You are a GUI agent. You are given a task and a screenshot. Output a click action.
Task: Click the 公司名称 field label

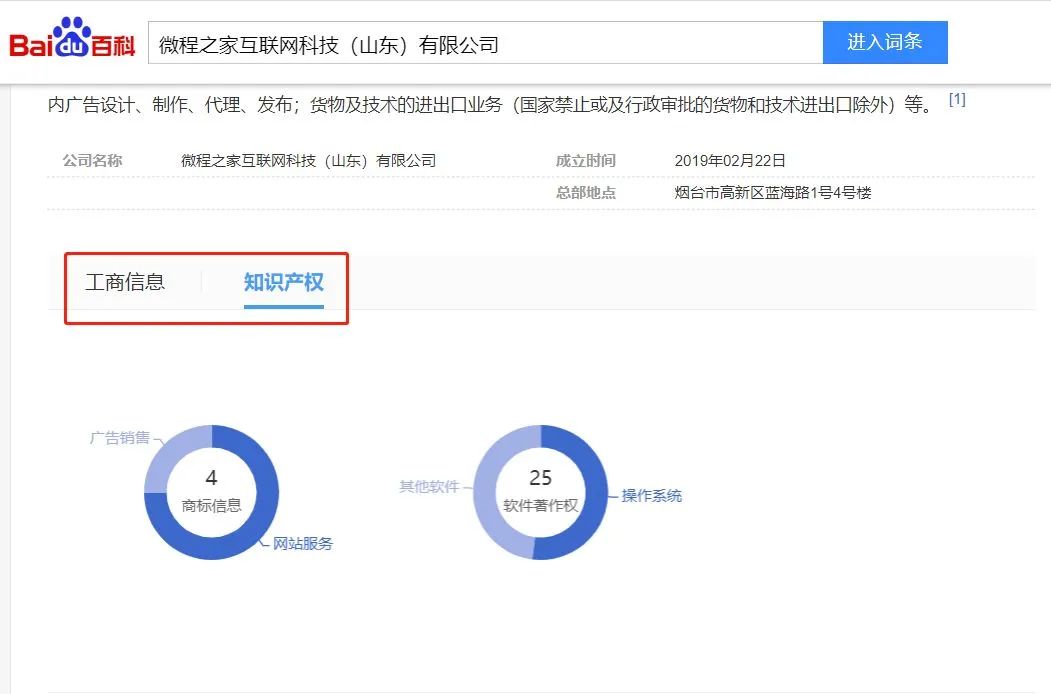(x=92, y=159)
